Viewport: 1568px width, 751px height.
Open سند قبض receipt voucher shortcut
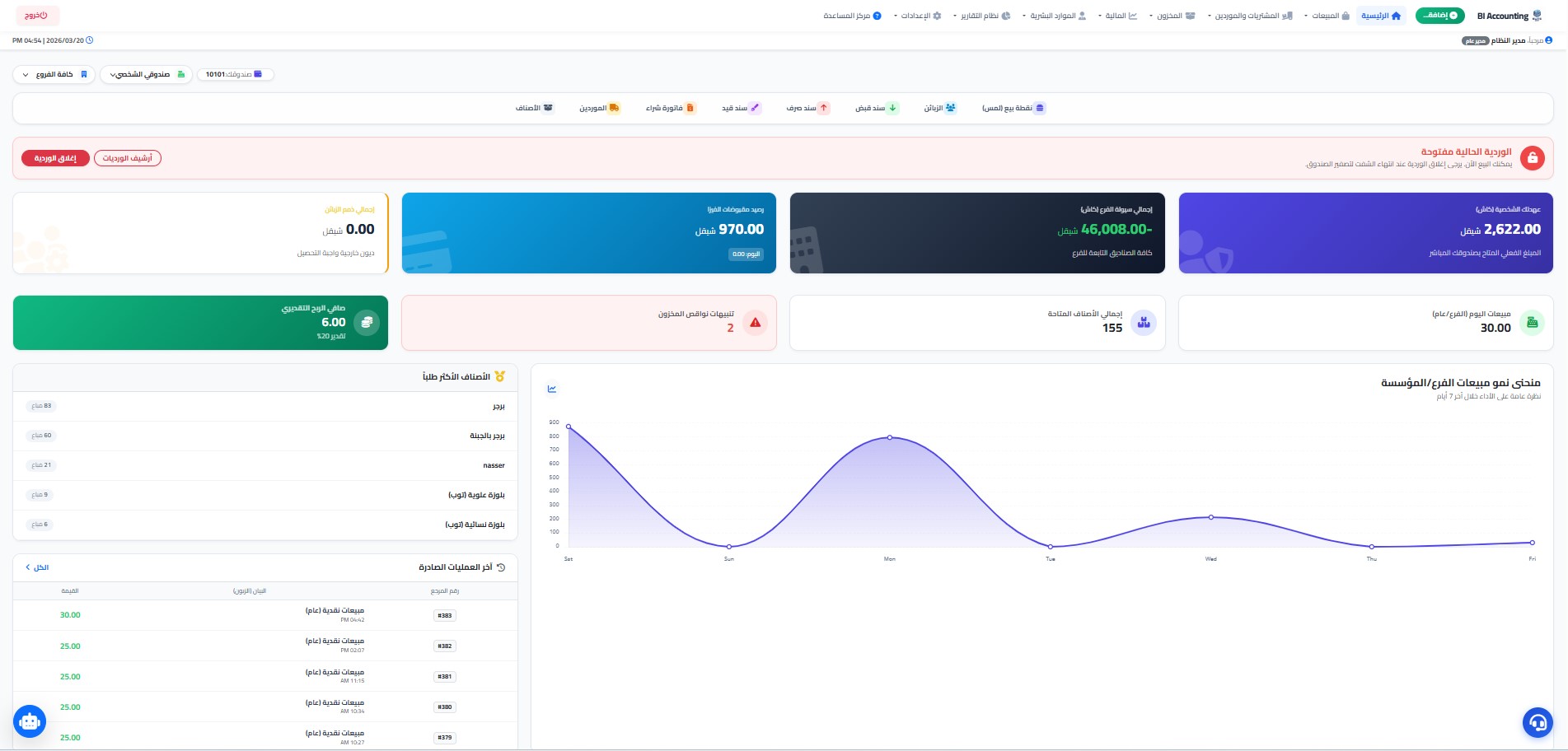[x=877, y=108]
